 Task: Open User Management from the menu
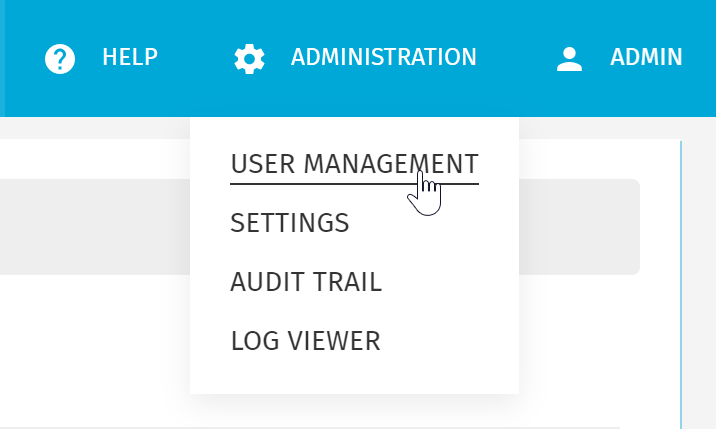pyautogui.click(x=354, y=164)
